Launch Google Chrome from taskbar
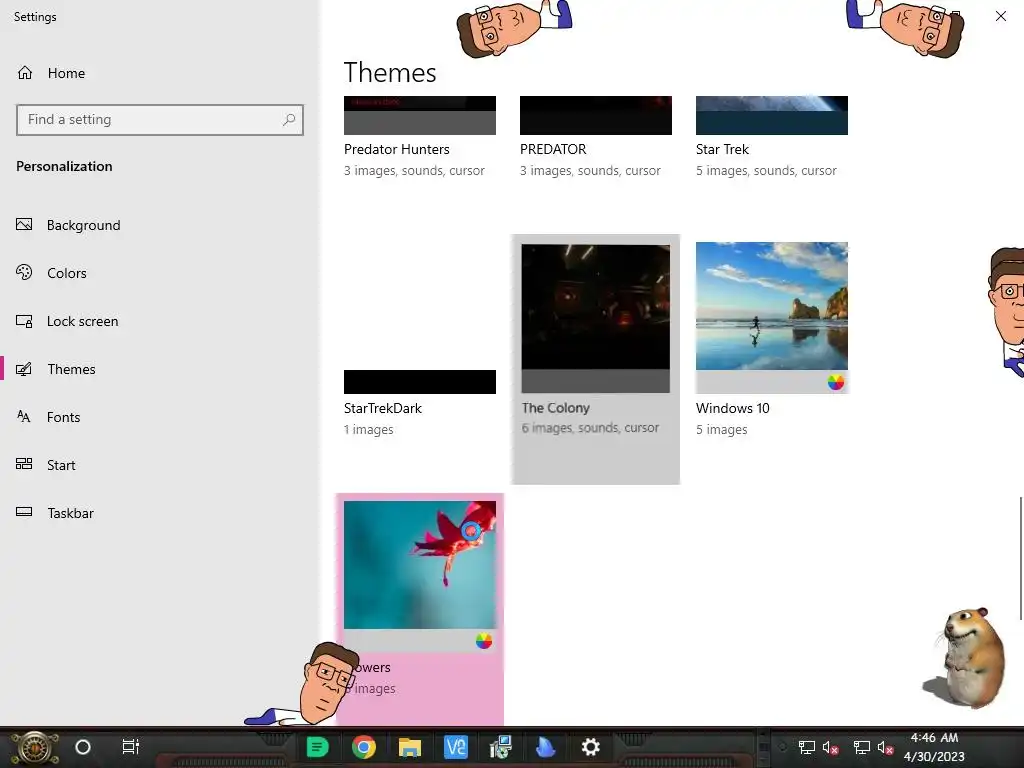The image size is (1024, 768). point(364,746)
